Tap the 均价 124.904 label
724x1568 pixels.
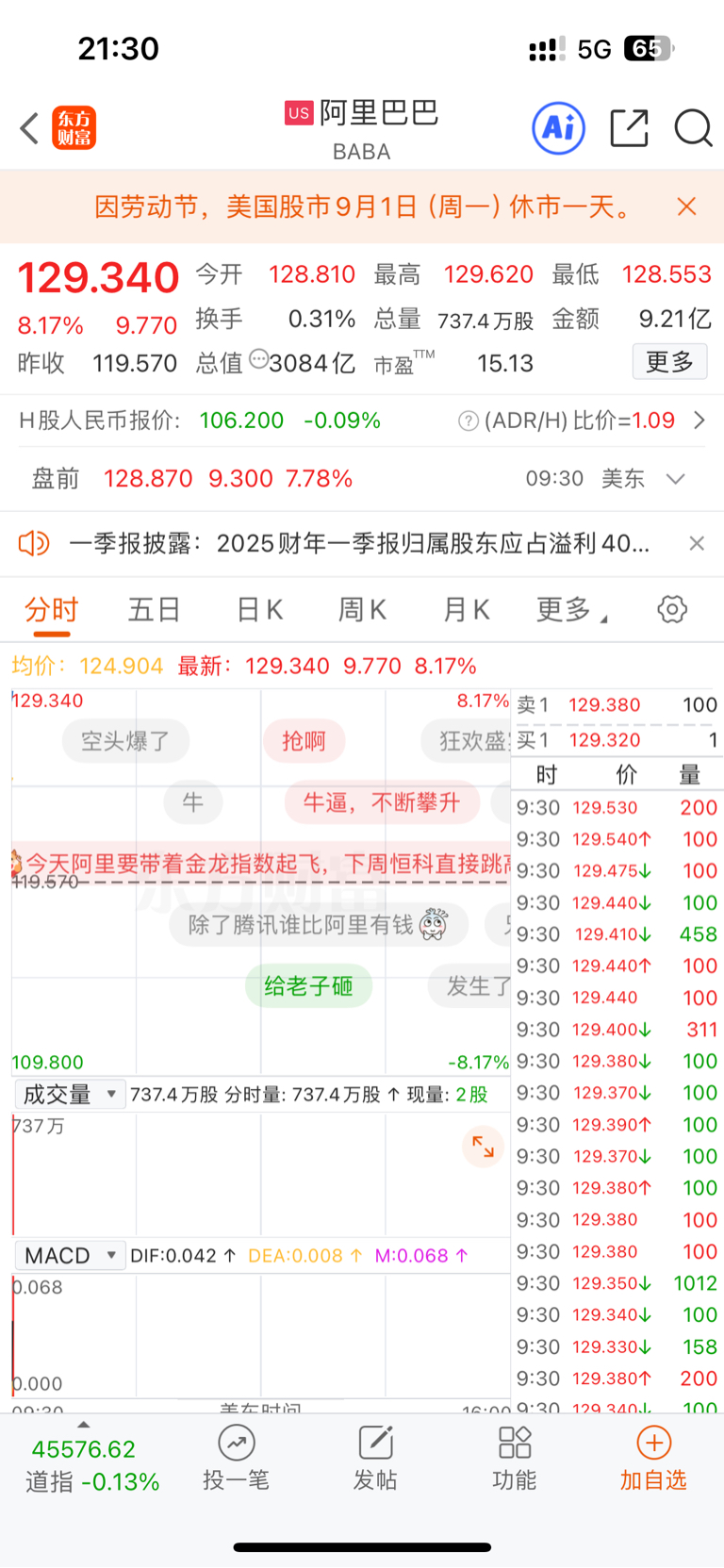point(88,667)
